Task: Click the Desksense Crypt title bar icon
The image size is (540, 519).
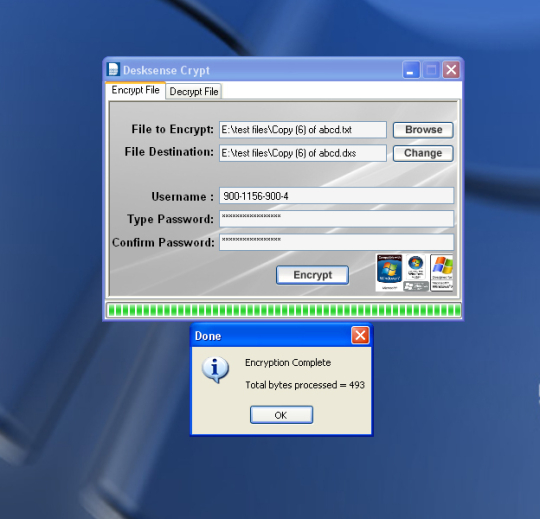Action: [113, 69]
